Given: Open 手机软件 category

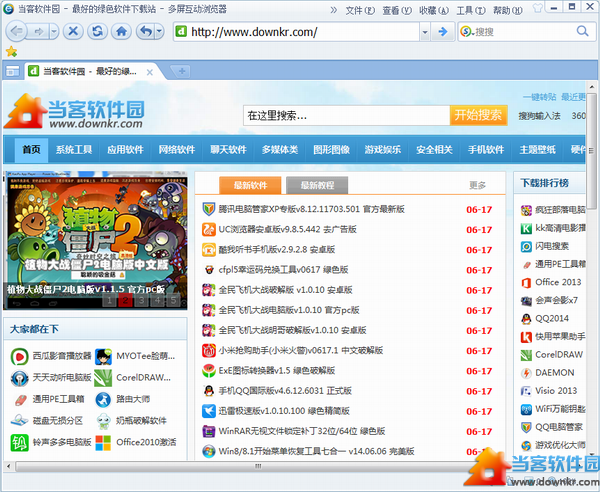Looking at the screenshot, I should [x=486, y=150].
